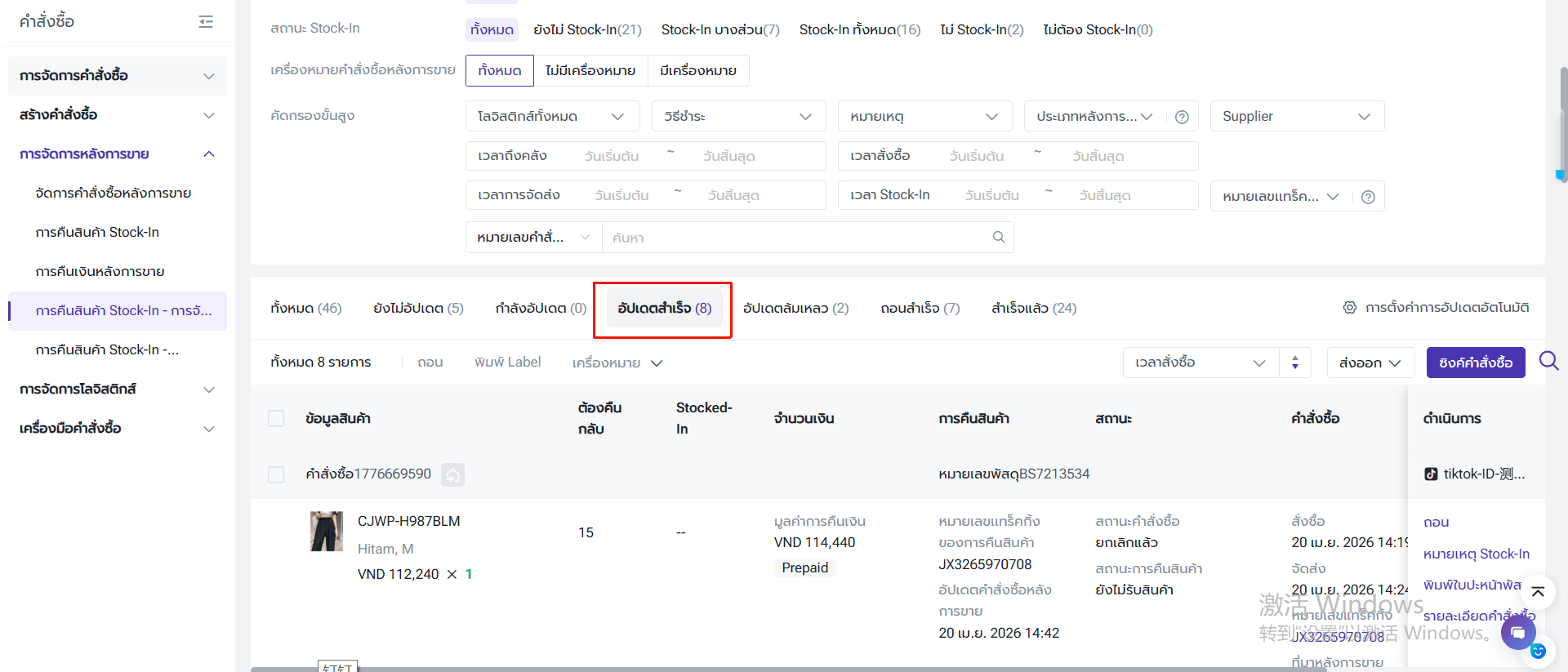Collapse the sidebar menu icon
Image resolution: width=1568 pixels, height=672 pixels.
click(x=206, y=22)
